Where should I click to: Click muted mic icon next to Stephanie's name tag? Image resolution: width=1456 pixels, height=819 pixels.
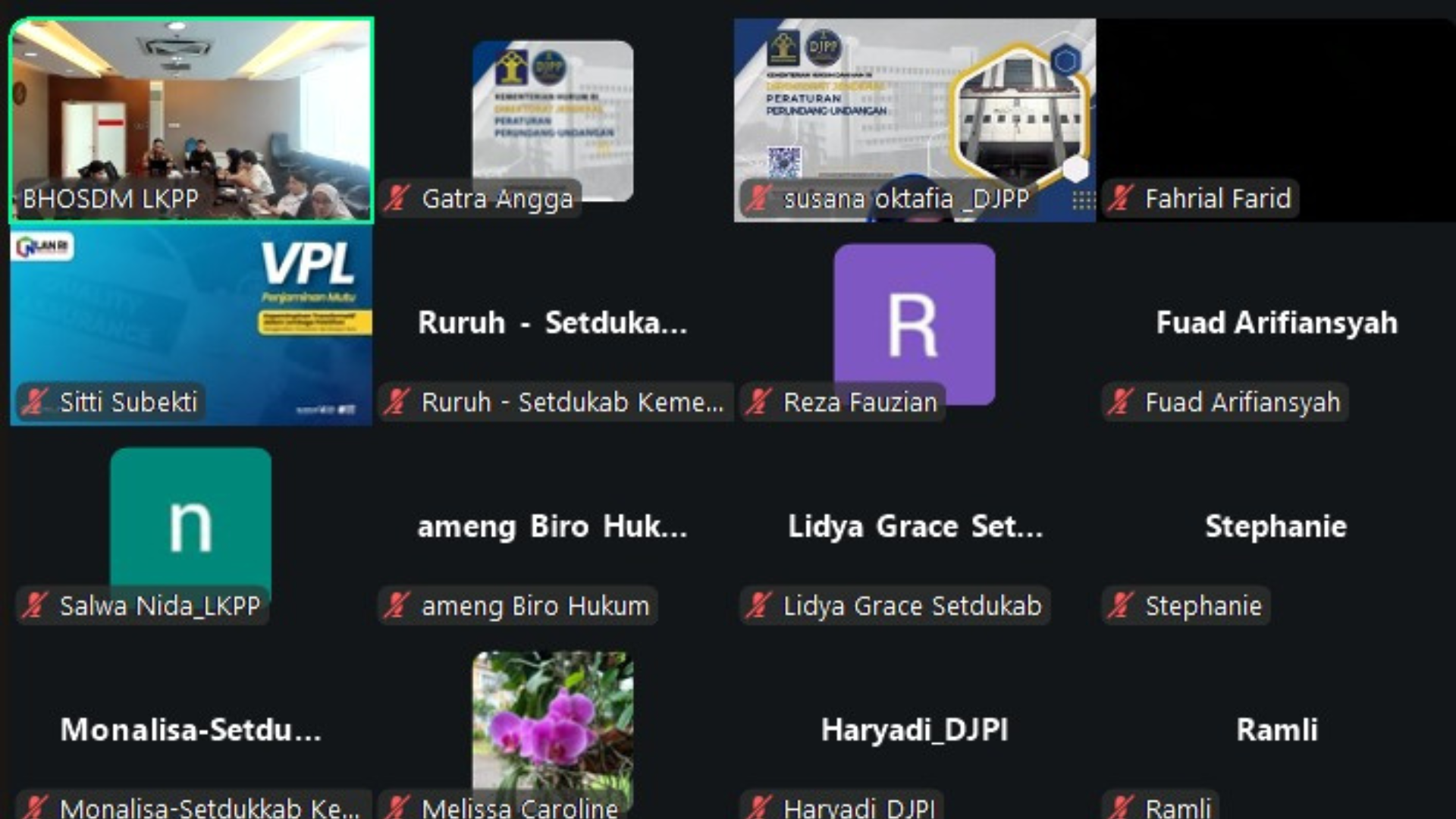[x=1120, y=605]
